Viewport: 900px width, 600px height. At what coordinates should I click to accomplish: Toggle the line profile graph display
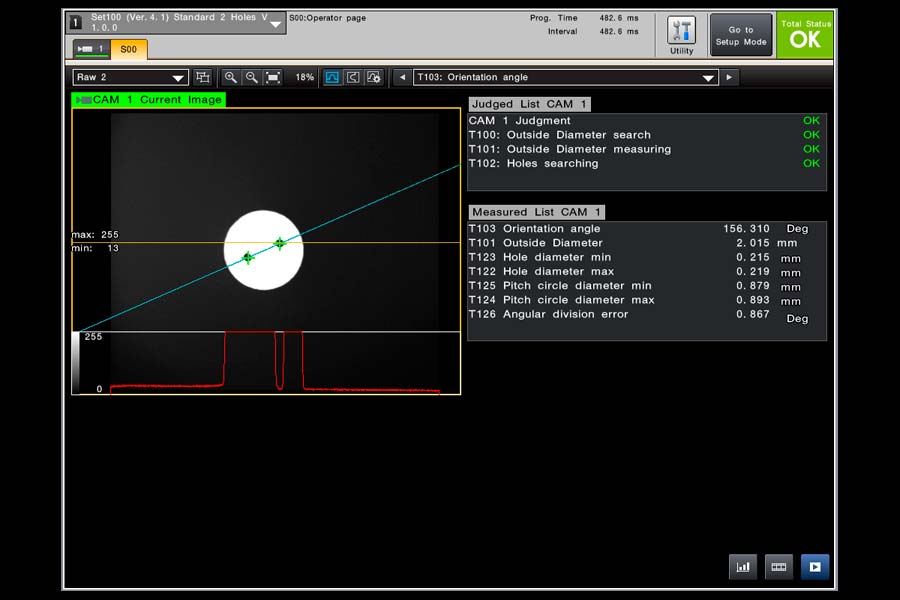point(332,77)
